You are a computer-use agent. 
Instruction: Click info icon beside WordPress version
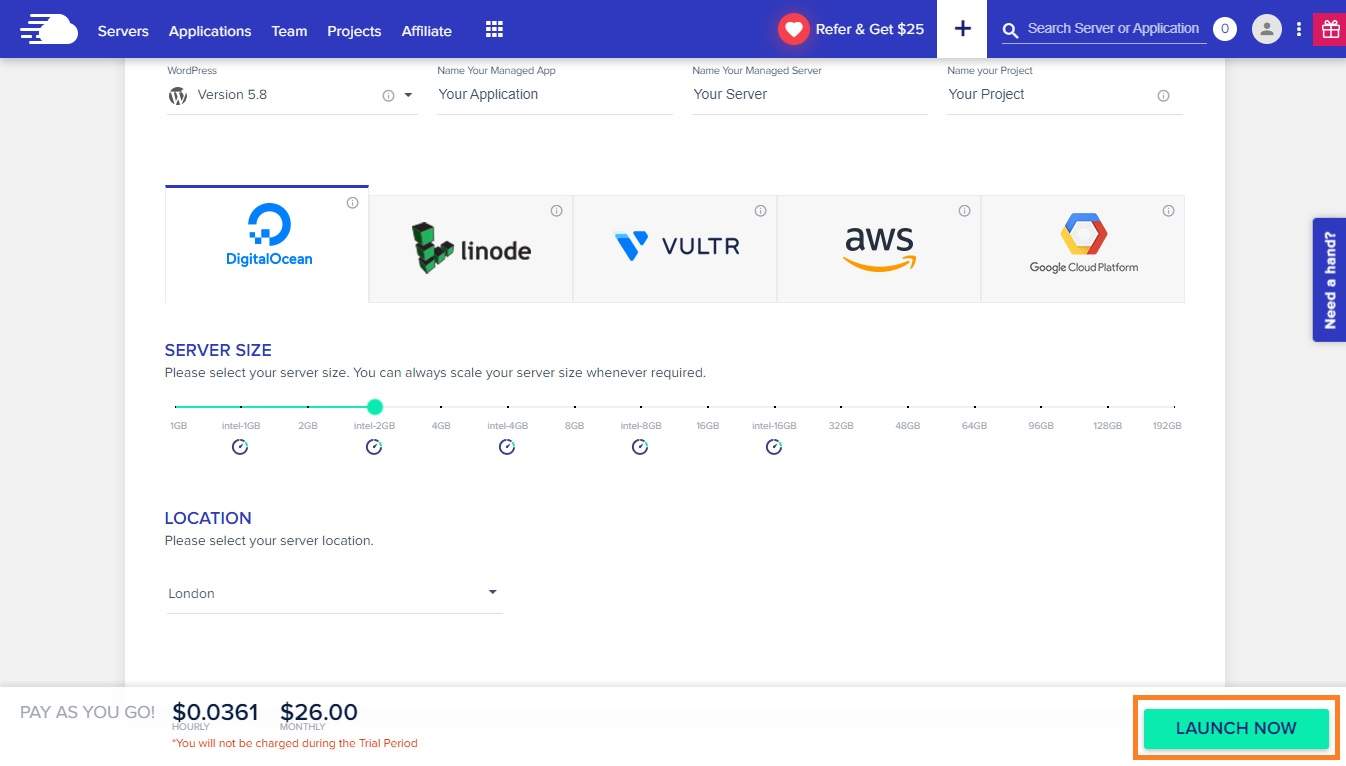[388, 96]
